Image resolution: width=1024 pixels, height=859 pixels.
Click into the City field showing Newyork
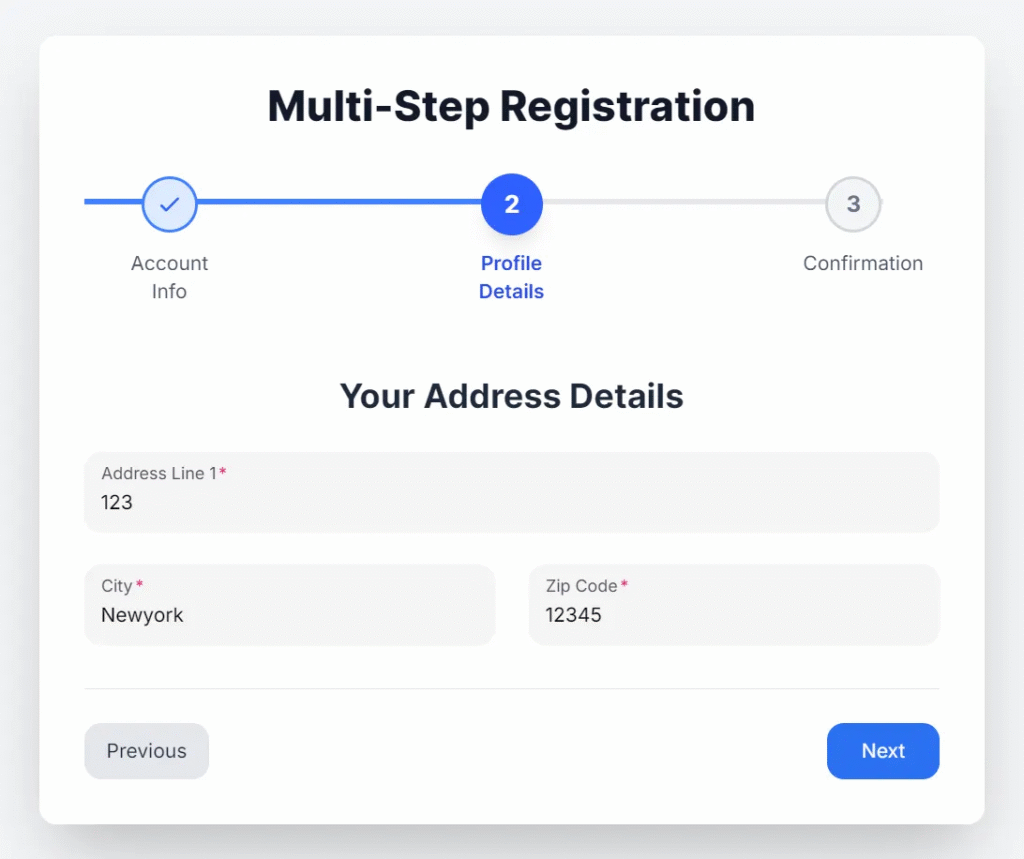pyautogui.click(x=289, y=615)
